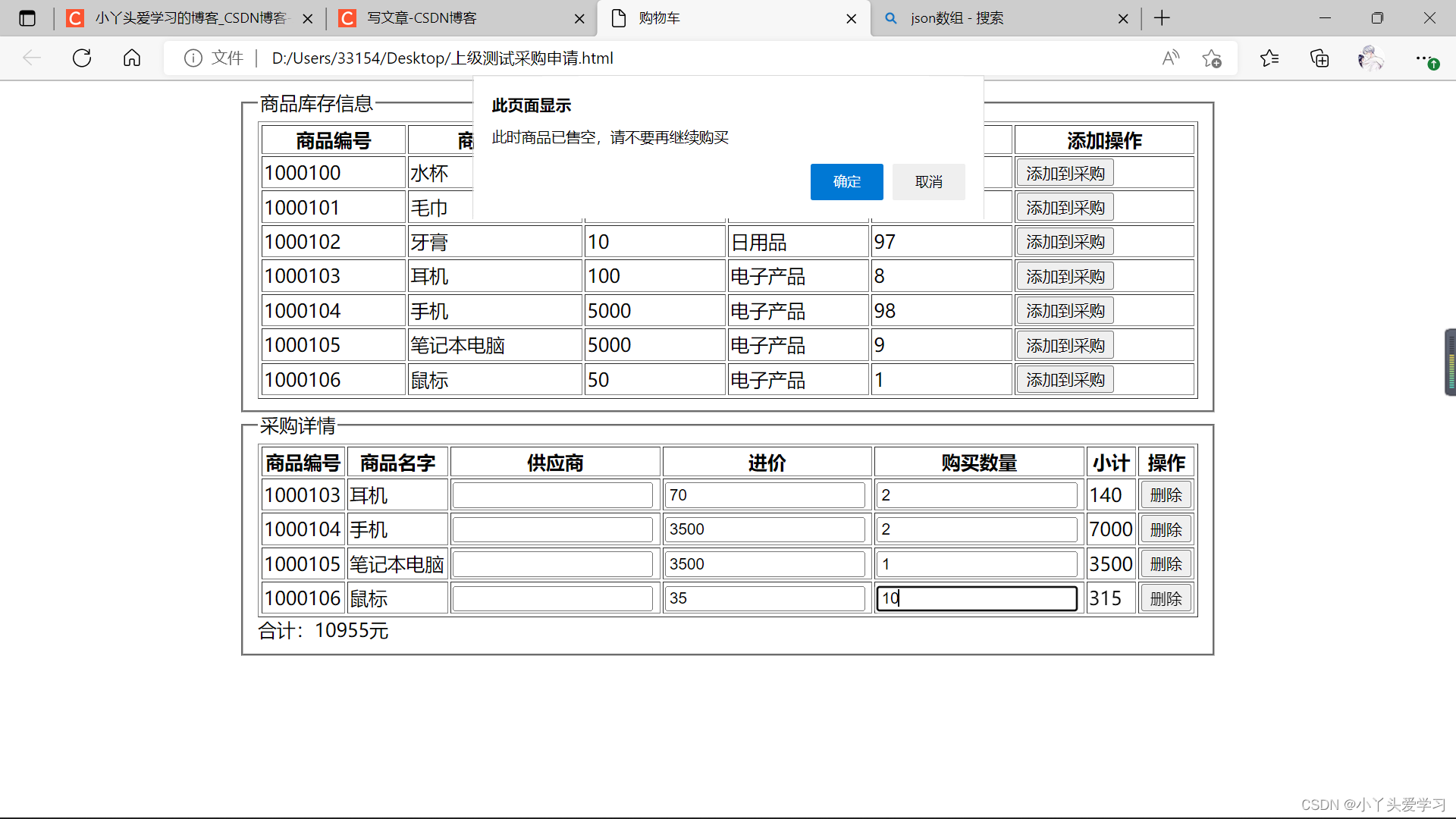Delete 鼠标 from purchase details

[x=1166, y=598]
